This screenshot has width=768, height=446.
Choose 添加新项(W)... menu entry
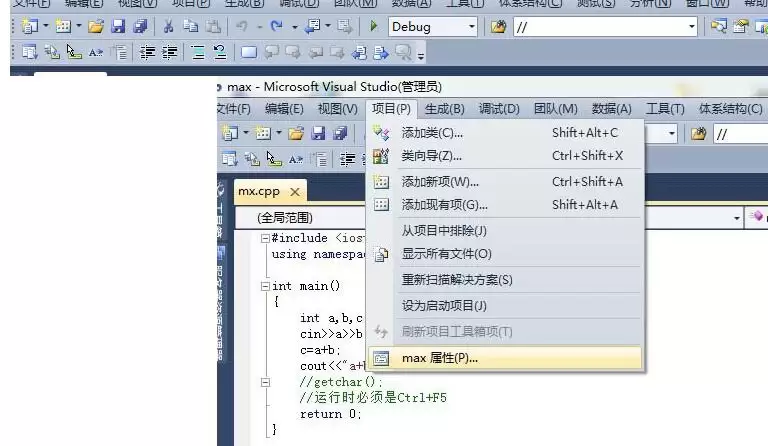click(x=505, y=182)
